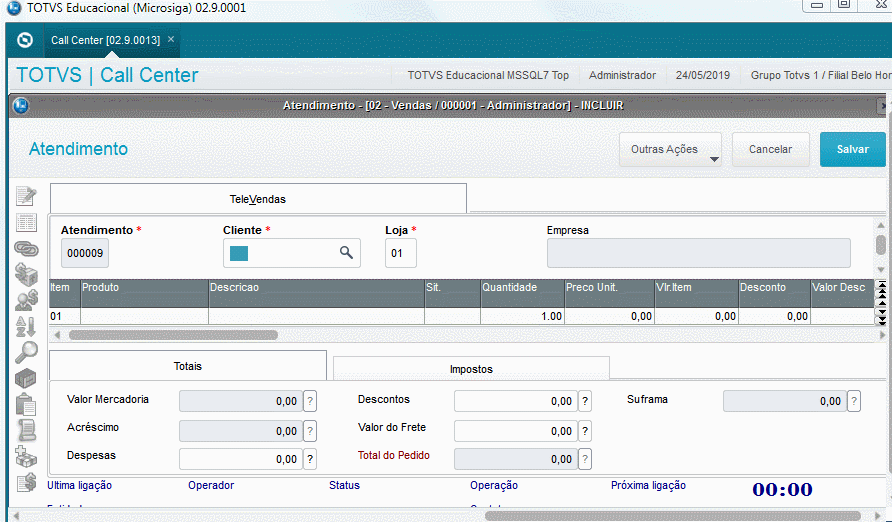The height and width of the screenshot is (522, 892).
Task: Click the Cliente input field
Action: 291,253
